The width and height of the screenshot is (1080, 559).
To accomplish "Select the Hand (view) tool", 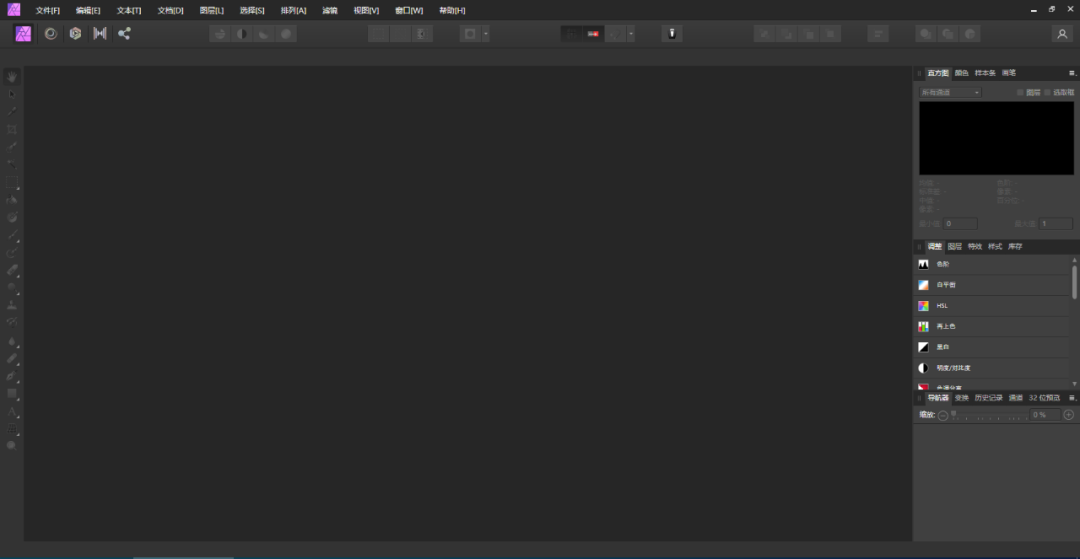I will [12, 76].
